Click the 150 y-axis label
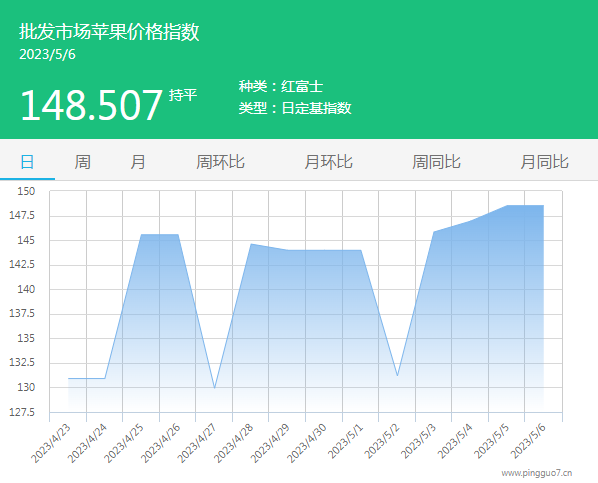 (x=26, y=191)
